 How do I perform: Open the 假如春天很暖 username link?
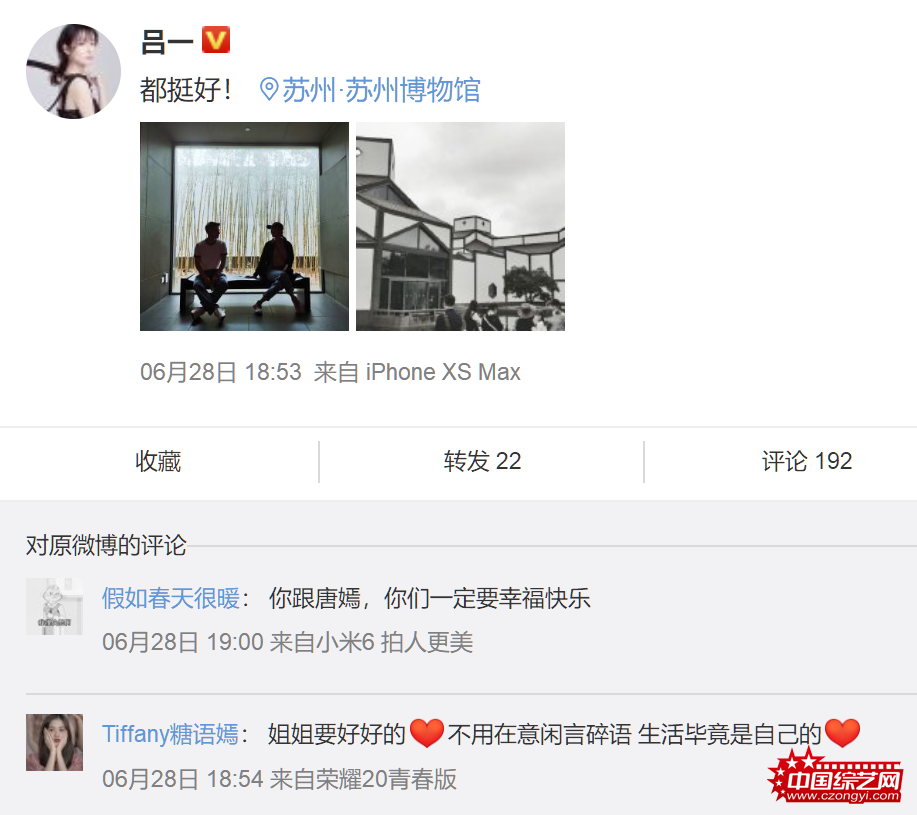(x=171, y=598)
